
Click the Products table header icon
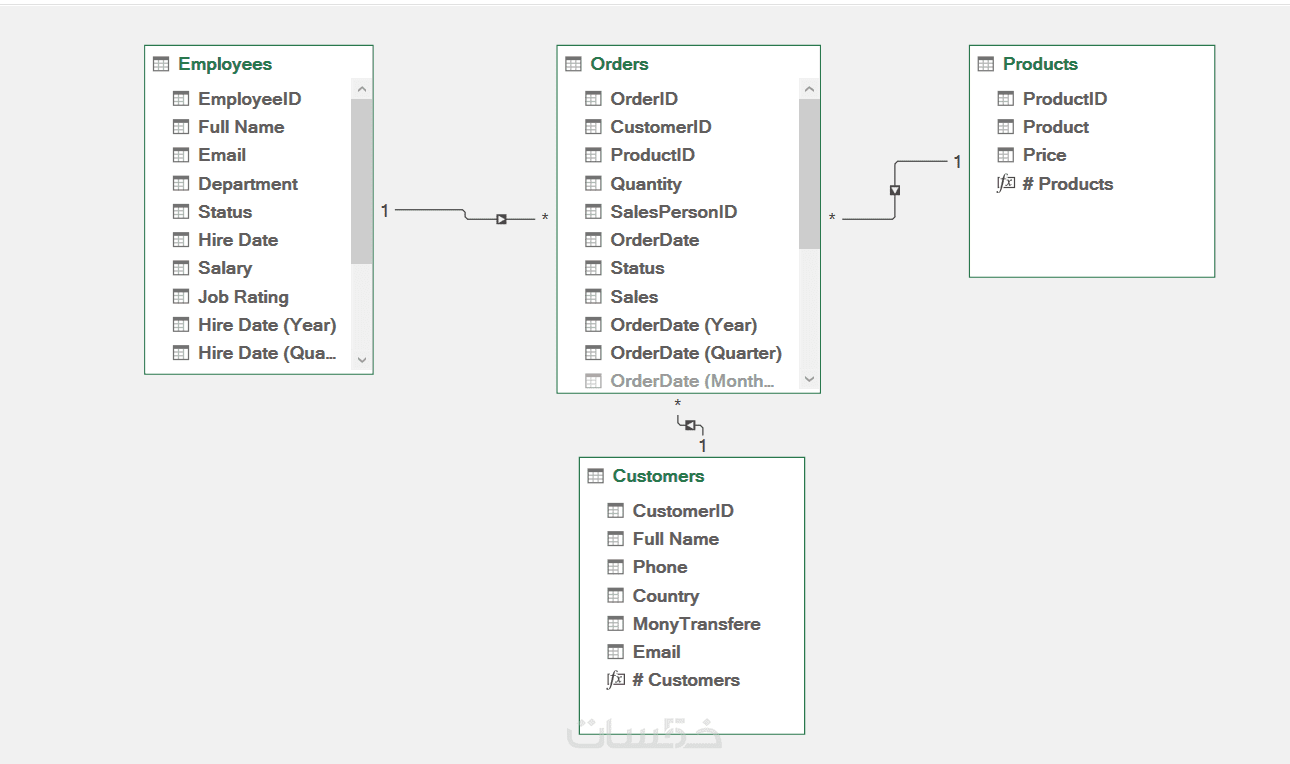click(x=986, y=64)
